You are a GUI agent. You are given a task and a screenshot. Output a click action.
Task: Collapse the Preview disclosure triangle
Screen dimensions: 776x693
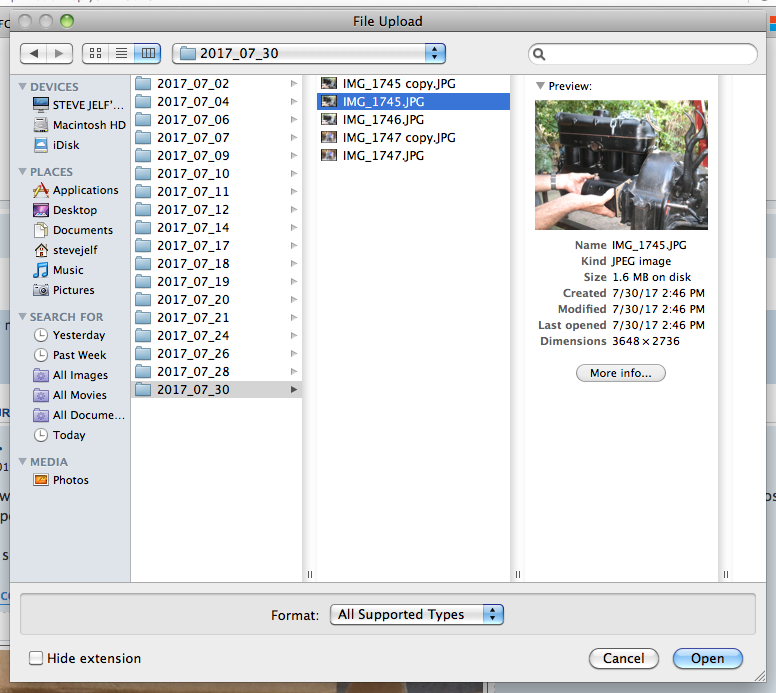pyautogui.click(x=540, y=86)
